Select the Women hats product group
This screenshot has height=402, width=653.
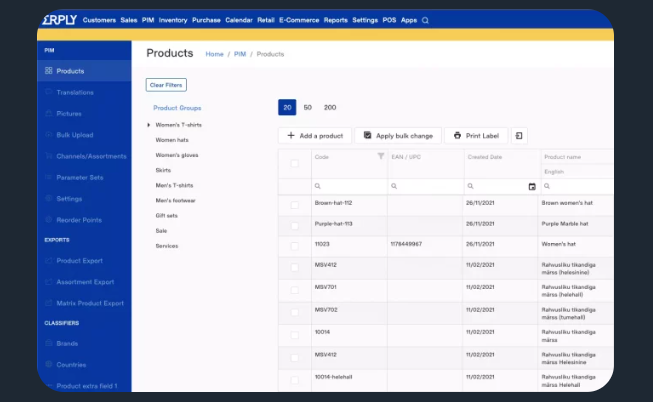pyautogui.click(x=172, y=140)
